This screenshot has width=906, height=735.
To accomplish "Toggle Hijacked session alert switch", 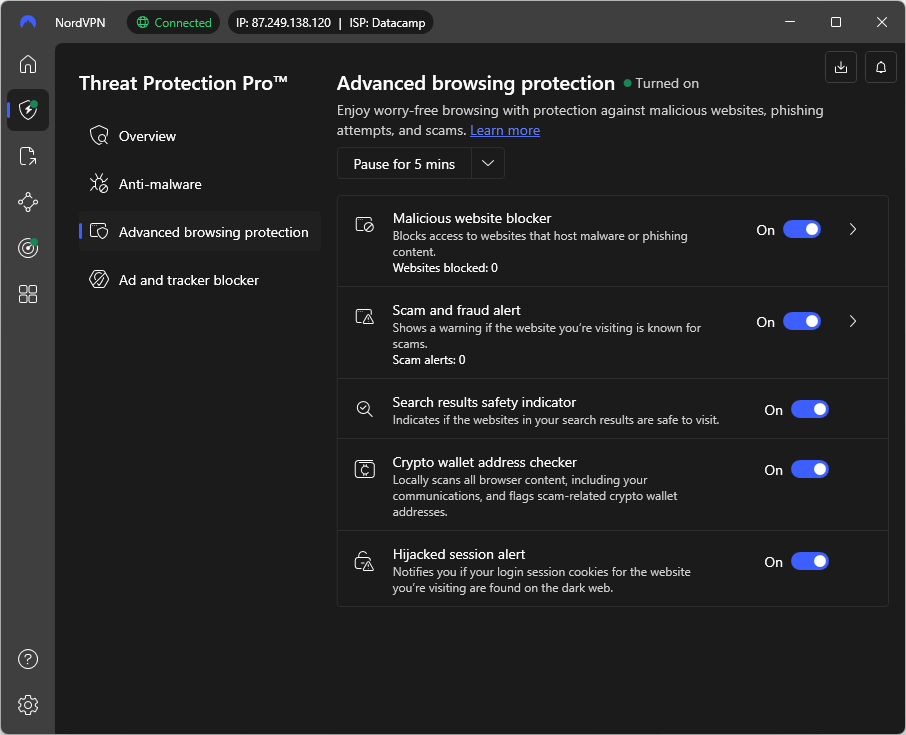I will pyautogui.click(x=810, y=562).
